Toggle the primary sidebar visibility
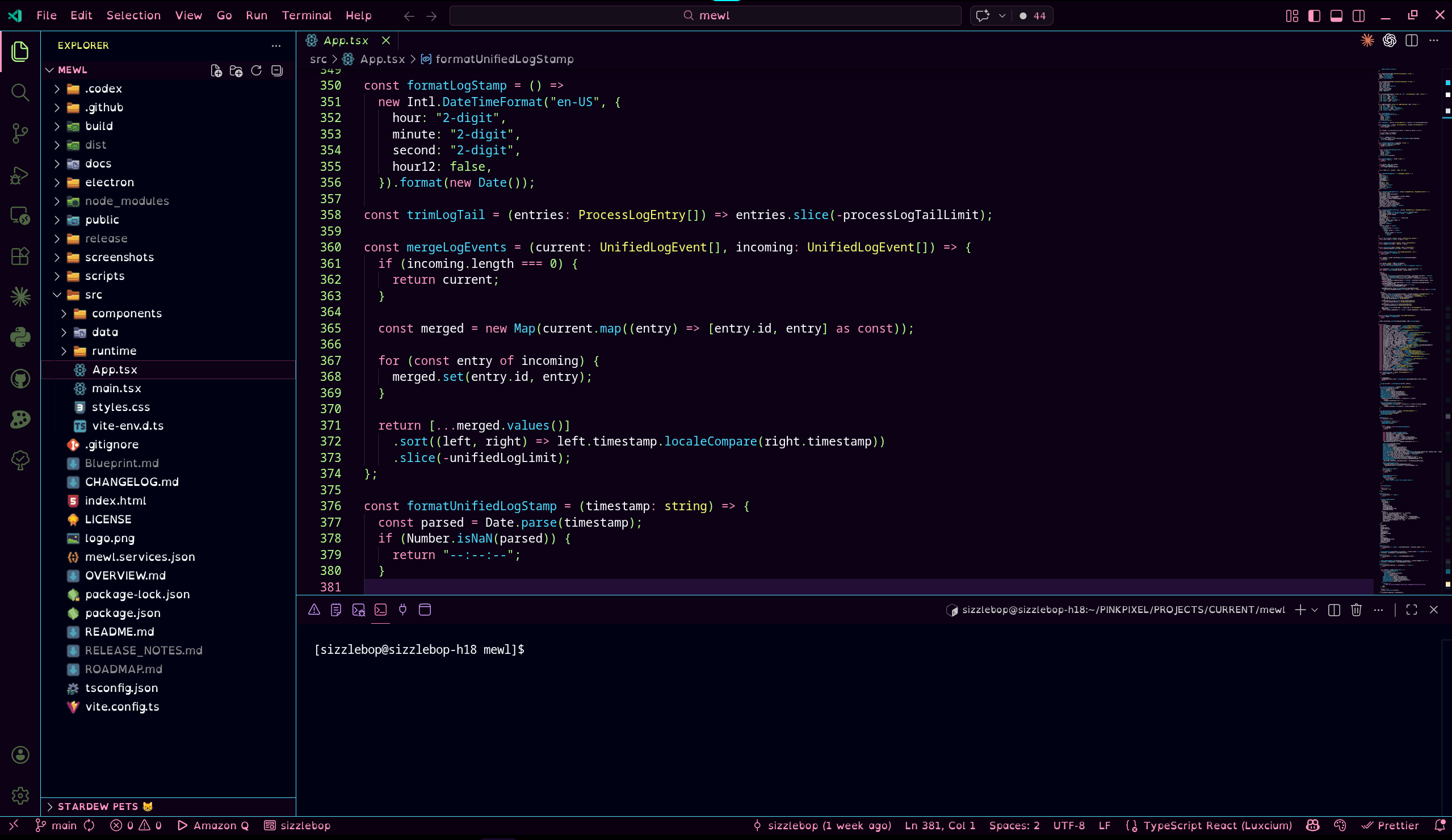Image resolution: width=1452 pixels, height=840 pixels. 1314,15
